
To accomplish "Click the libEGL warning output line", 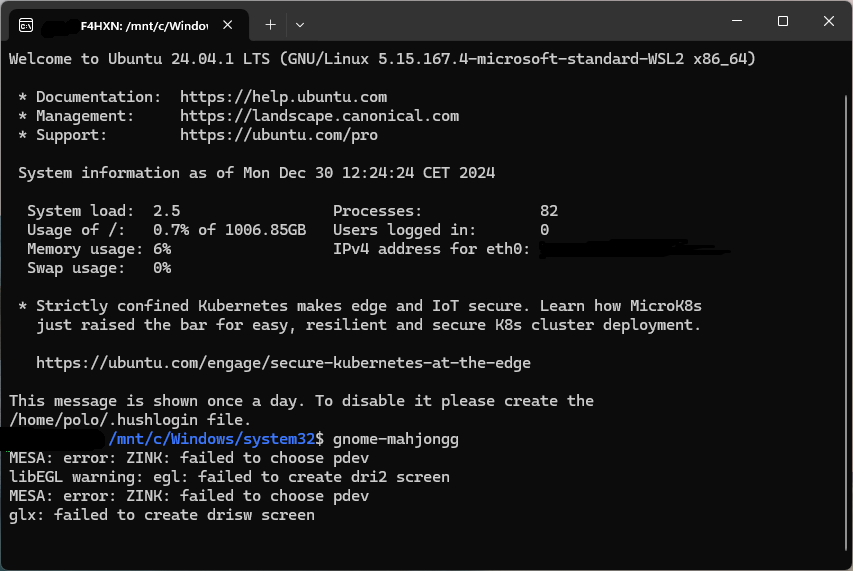I will coord(230,477).
